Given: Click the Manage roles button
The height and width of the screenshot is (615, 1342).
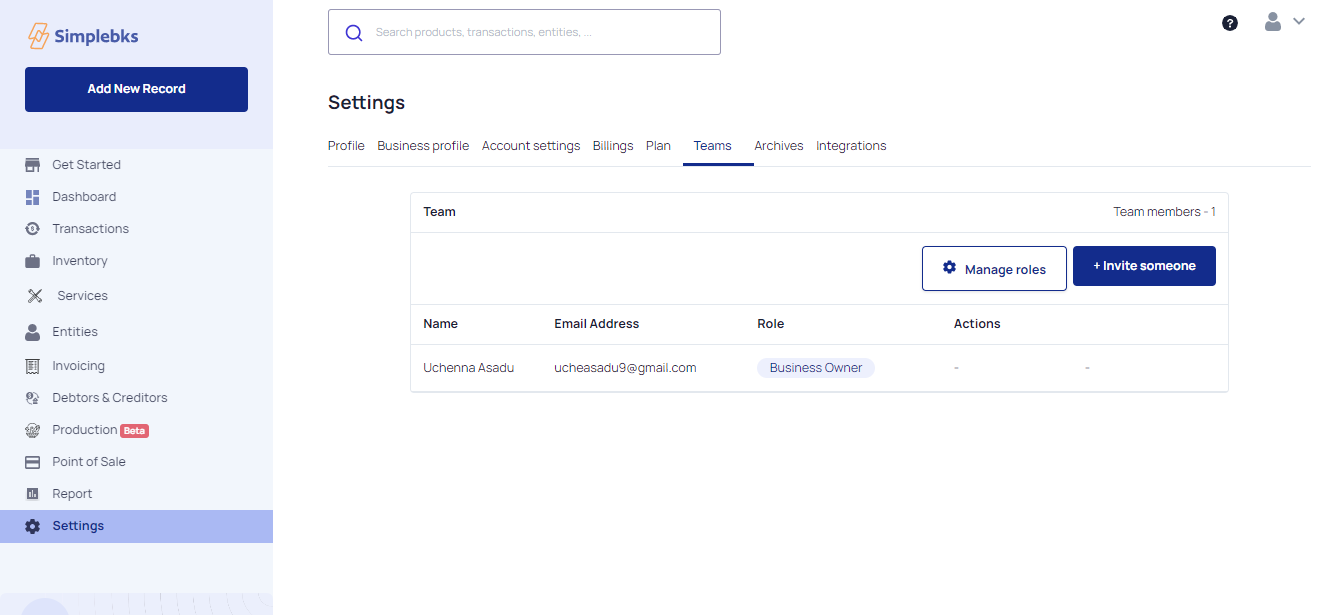Looking at the screenshot, I should tap(994, 269).
